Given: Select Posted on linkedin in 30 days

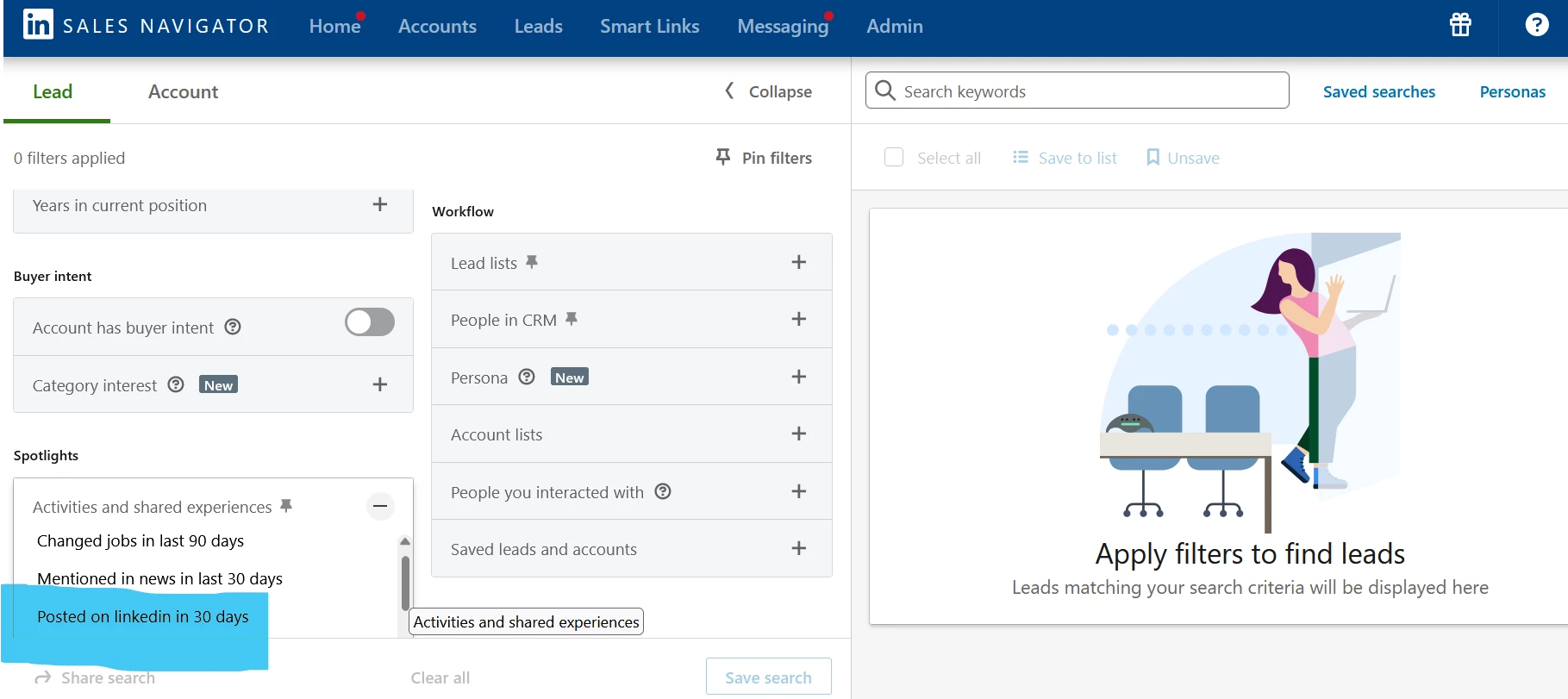Looking at the screenshot, I should point(143,616).
